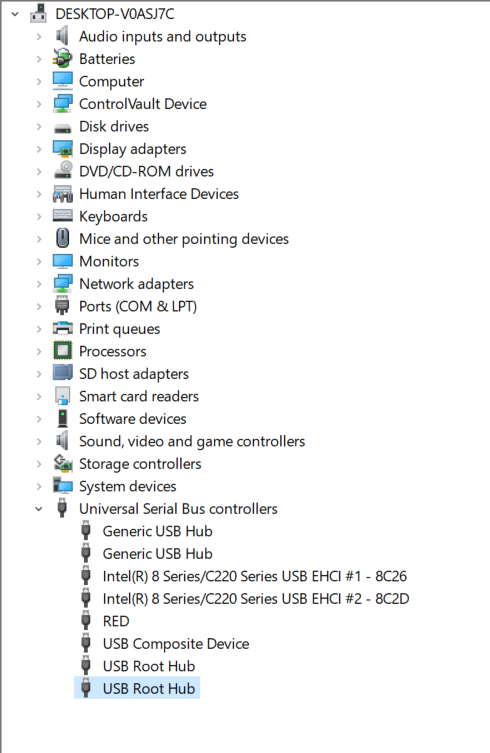
Task: Select the DVD/CD-ROM drives label
Action: pyautogui.click(x=146, y=171)
